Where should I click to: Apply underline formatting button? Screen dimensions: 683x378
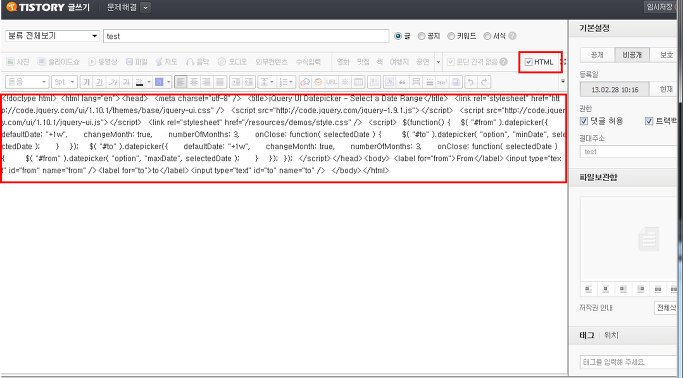(100, 82)
